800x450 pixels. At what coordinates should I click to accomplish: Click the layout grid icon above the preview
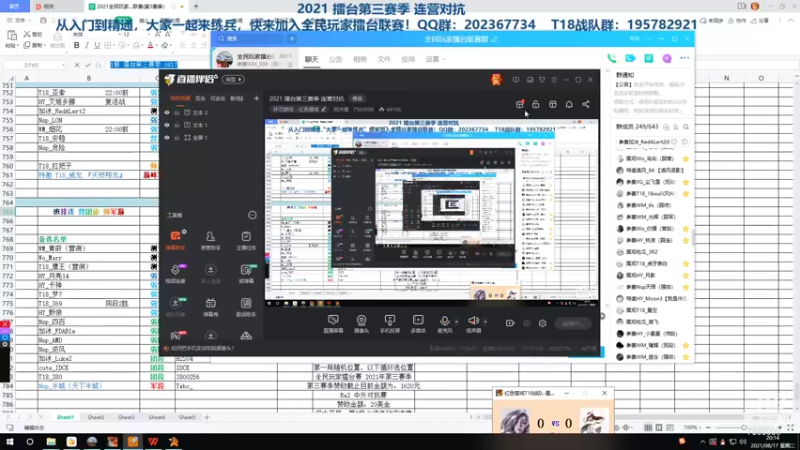tap(553, 104)
